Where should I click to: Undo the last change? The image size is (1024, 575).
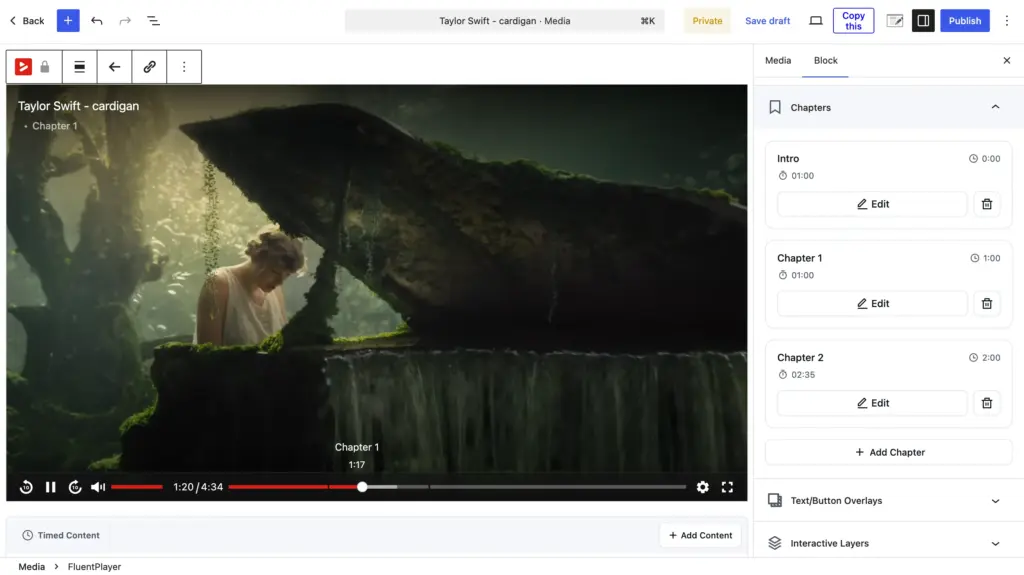pos(97,21)
